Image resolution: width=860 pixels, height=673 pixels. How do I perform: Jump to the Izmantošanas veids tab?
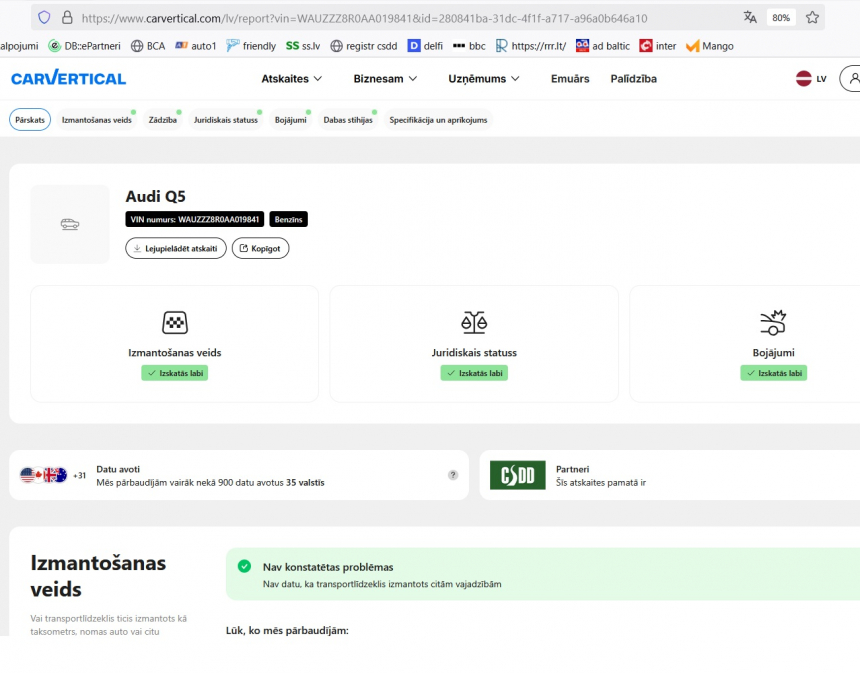pos(97,120)
